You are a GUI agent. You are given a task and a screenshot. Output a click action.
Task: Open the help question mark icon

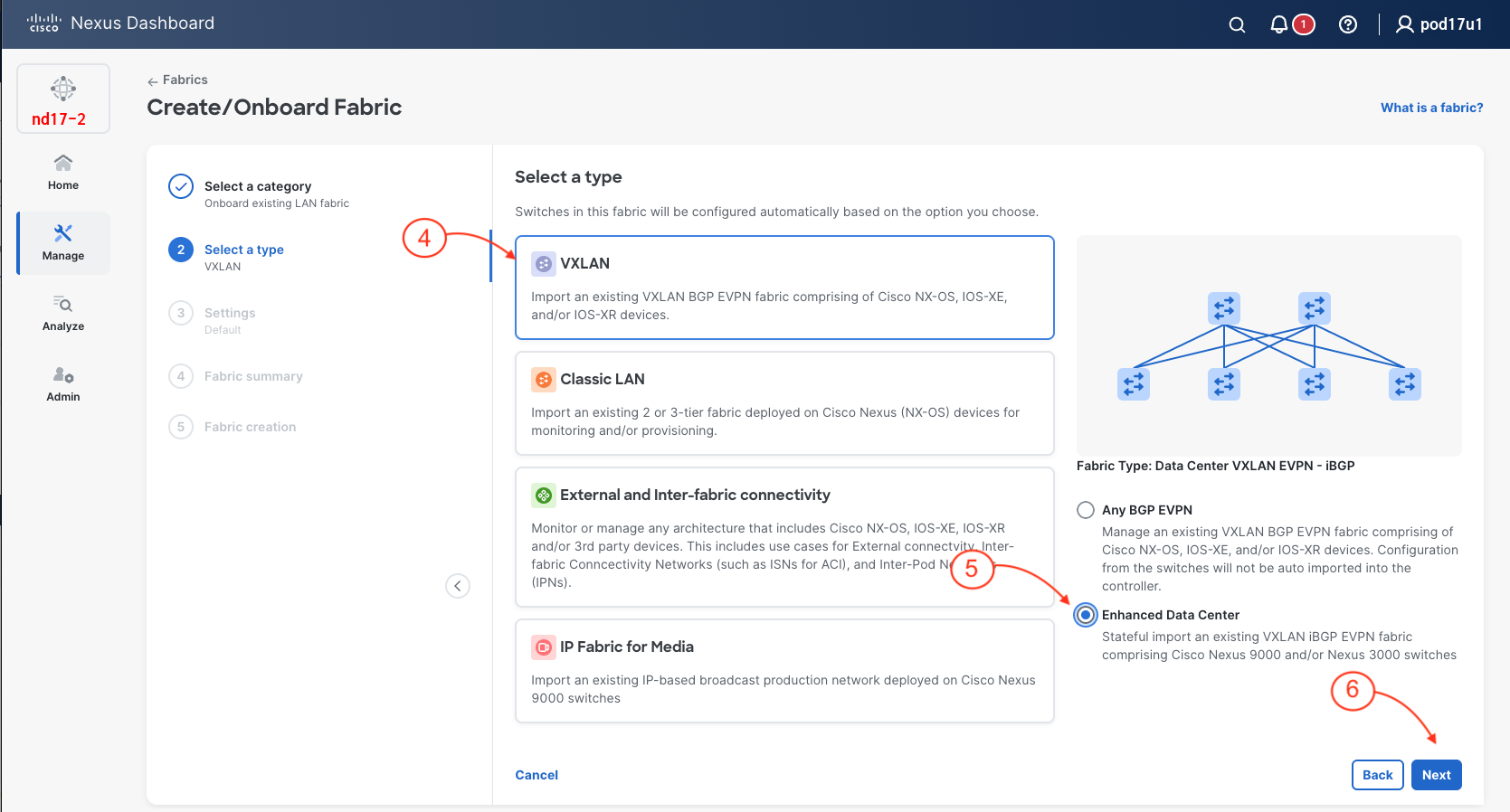(1347, 25)
